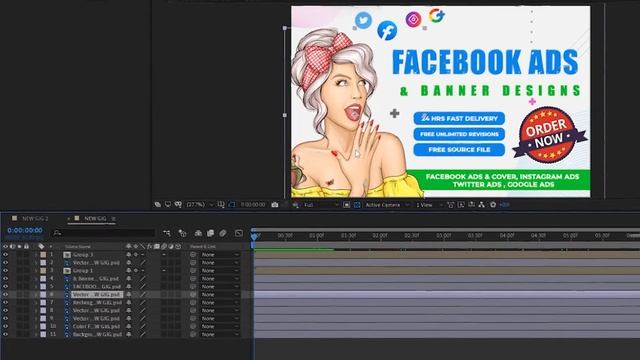
Task: Change label color of Group 1 layer
Action: tap(43, 271)
